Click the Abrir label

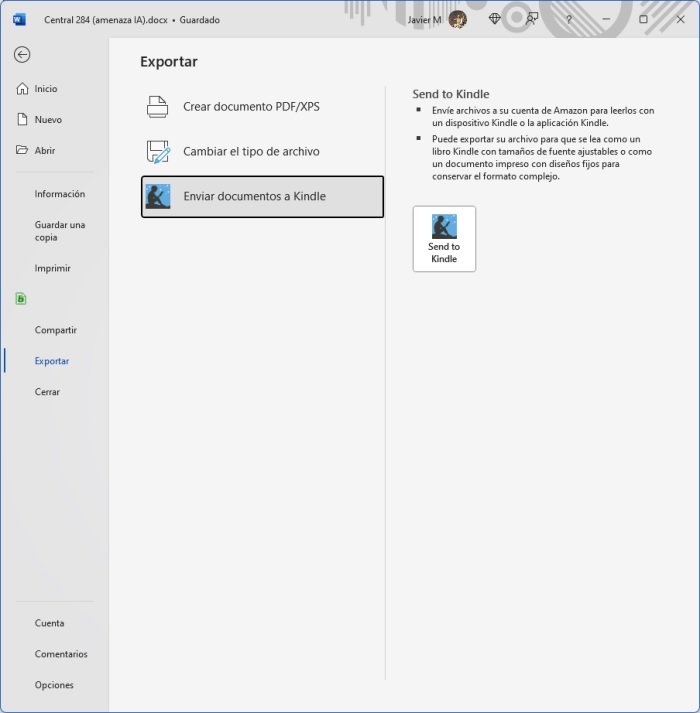coord(45,151)
